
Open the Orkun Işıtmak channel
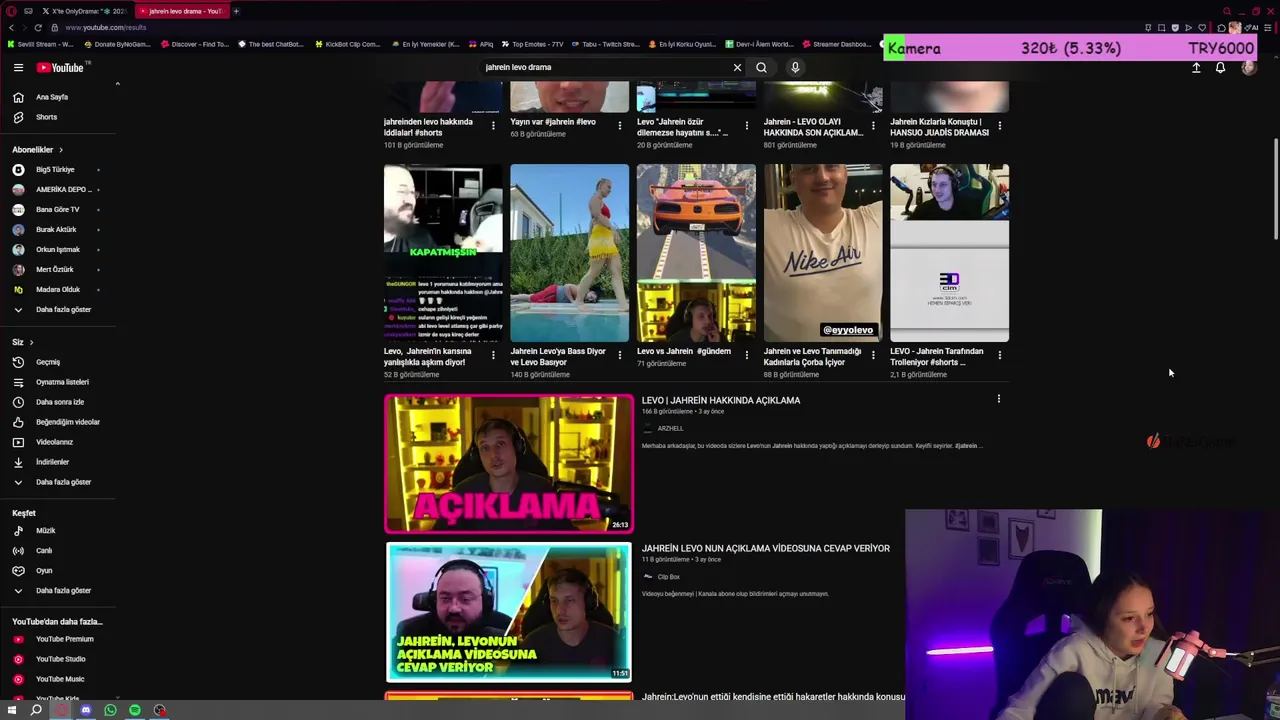tap(58, 250)
